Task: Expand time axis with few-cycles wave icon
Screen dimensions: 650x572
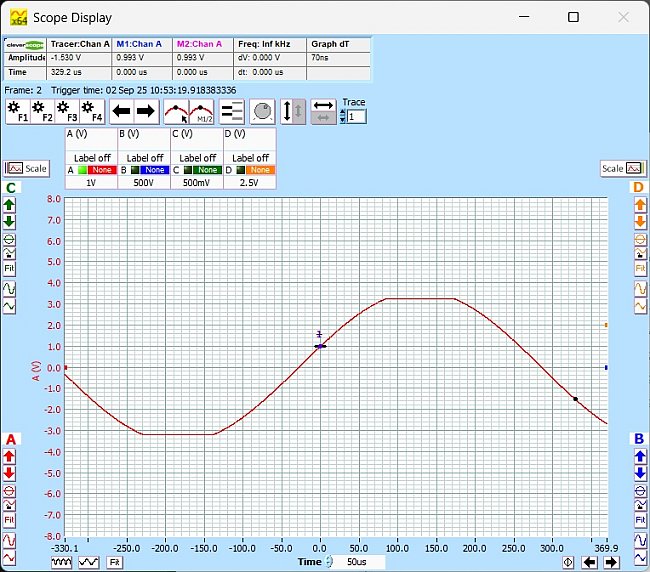Action: [x=89, y=562]
